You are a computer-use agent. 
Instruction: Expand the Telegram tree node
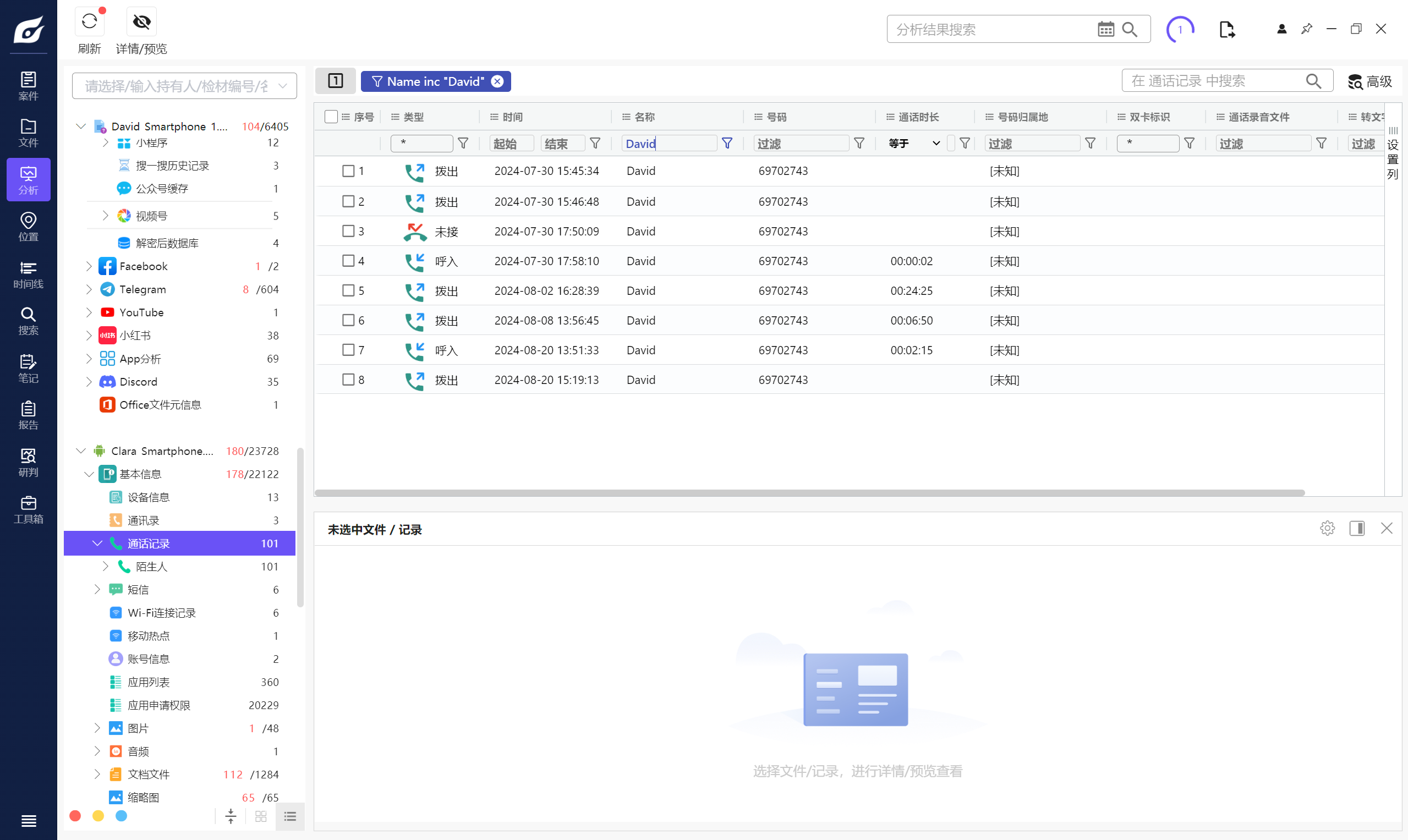tap(89, 289)
